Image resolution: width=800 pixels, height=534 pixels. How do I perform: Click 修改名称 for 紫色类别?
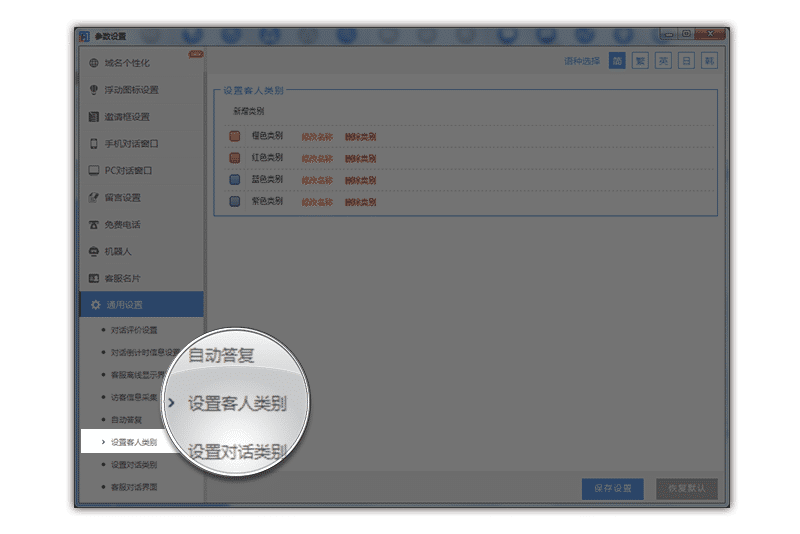click(x=317, y=202)
